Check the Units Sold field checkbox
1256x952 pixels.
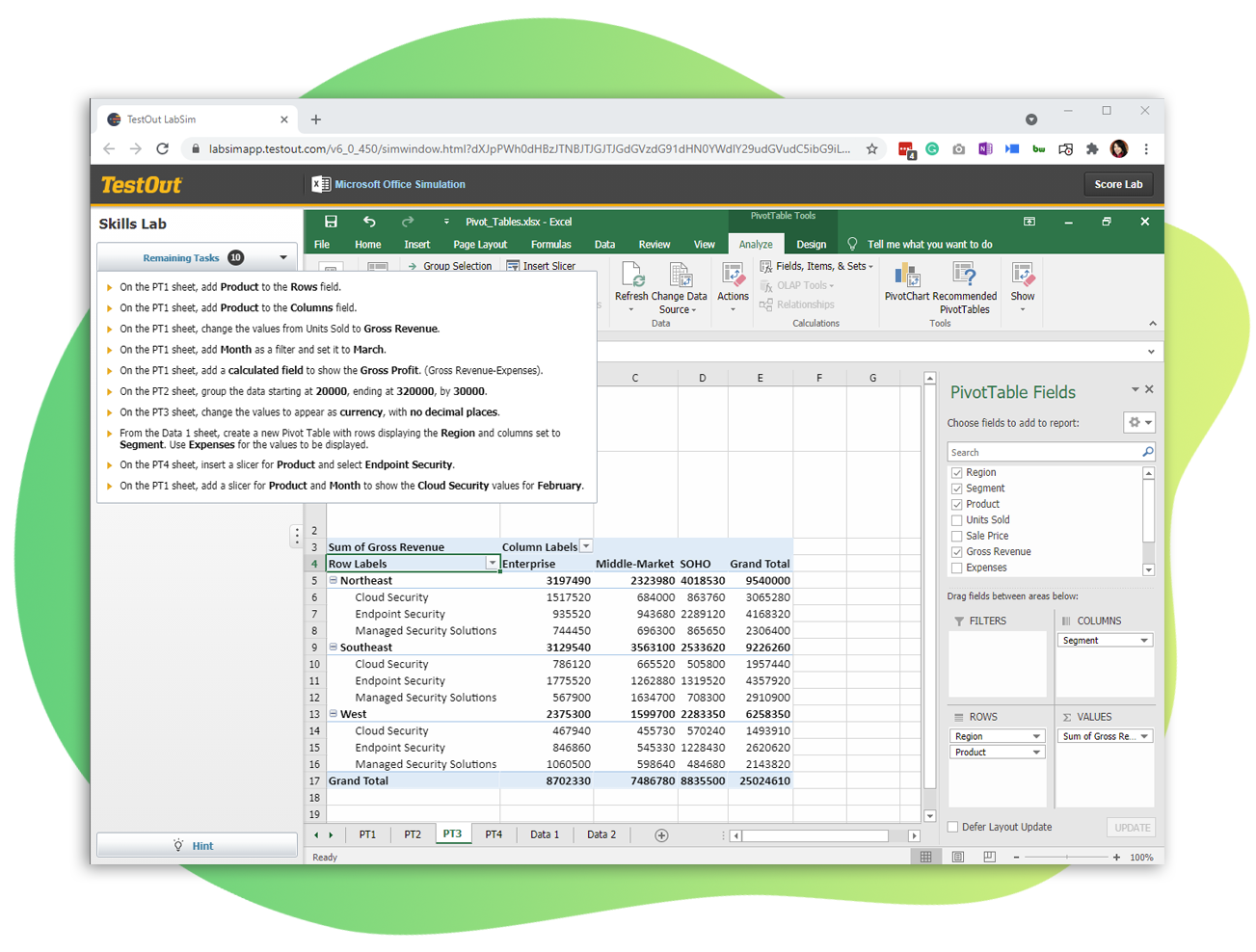(x=957, y=520)
